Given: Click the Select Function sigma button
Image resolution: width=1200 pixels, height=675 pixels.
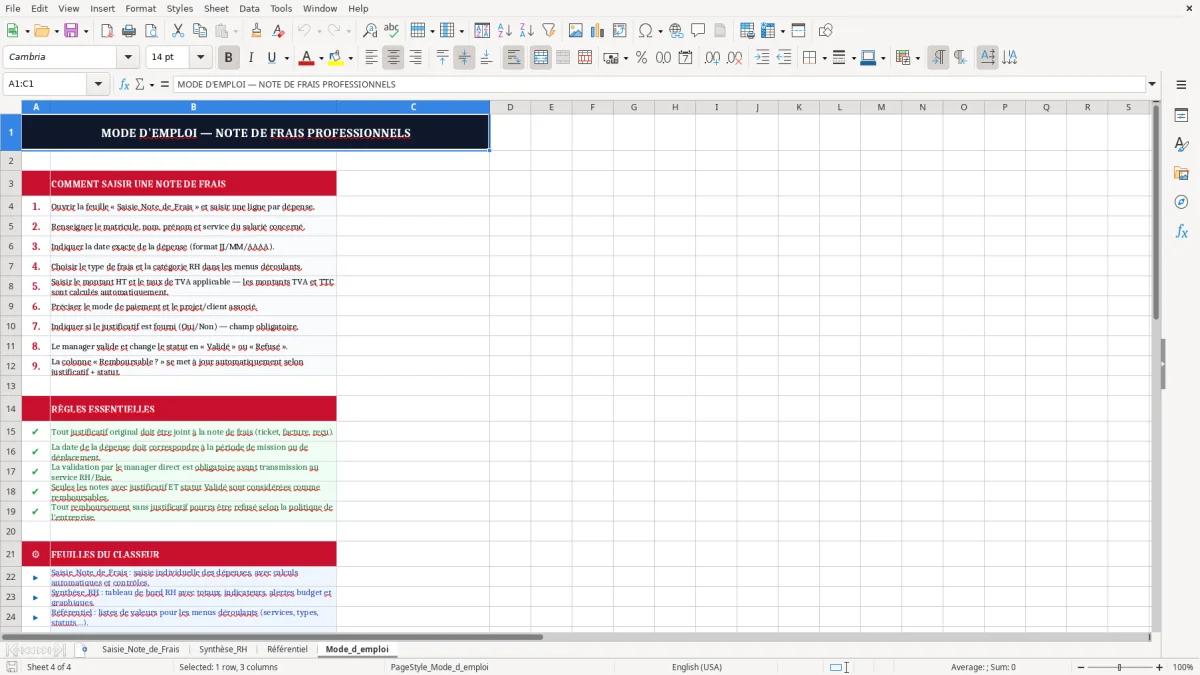Looking at the screenshot, I should pyautogui.click(x=139, y=84).
